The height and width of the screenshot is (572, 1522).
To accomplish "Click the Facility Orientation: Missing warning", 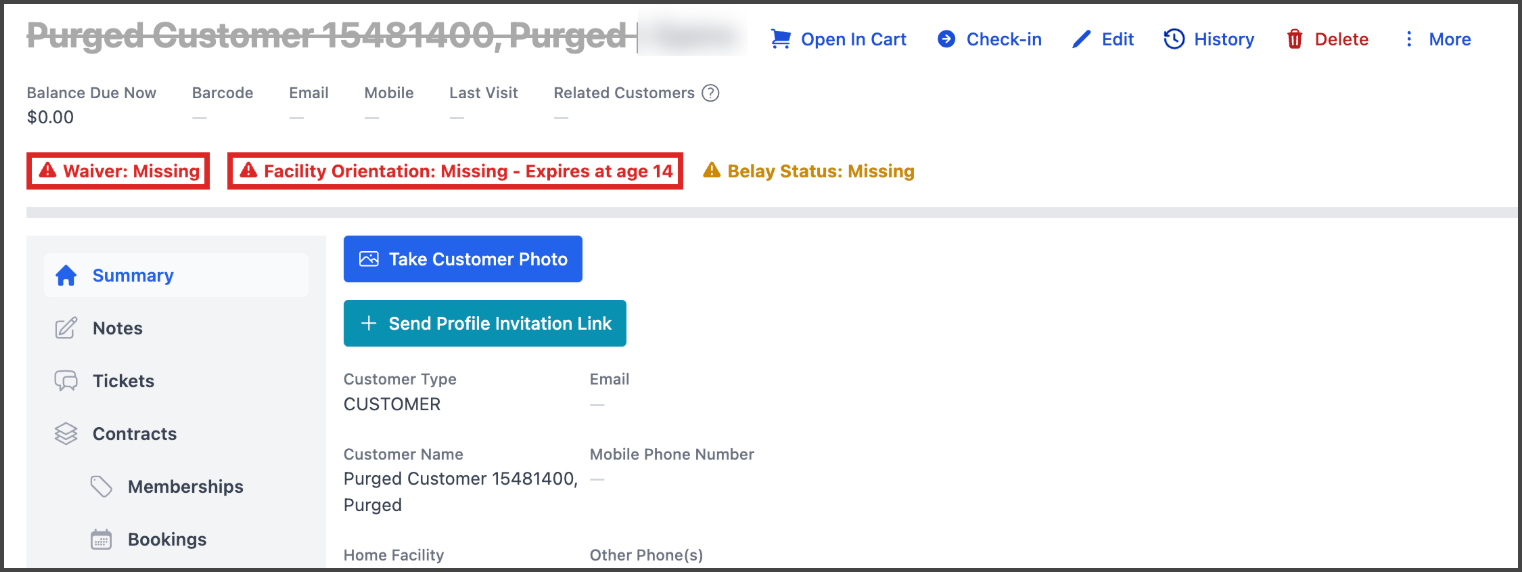I will tap(456, 171).
